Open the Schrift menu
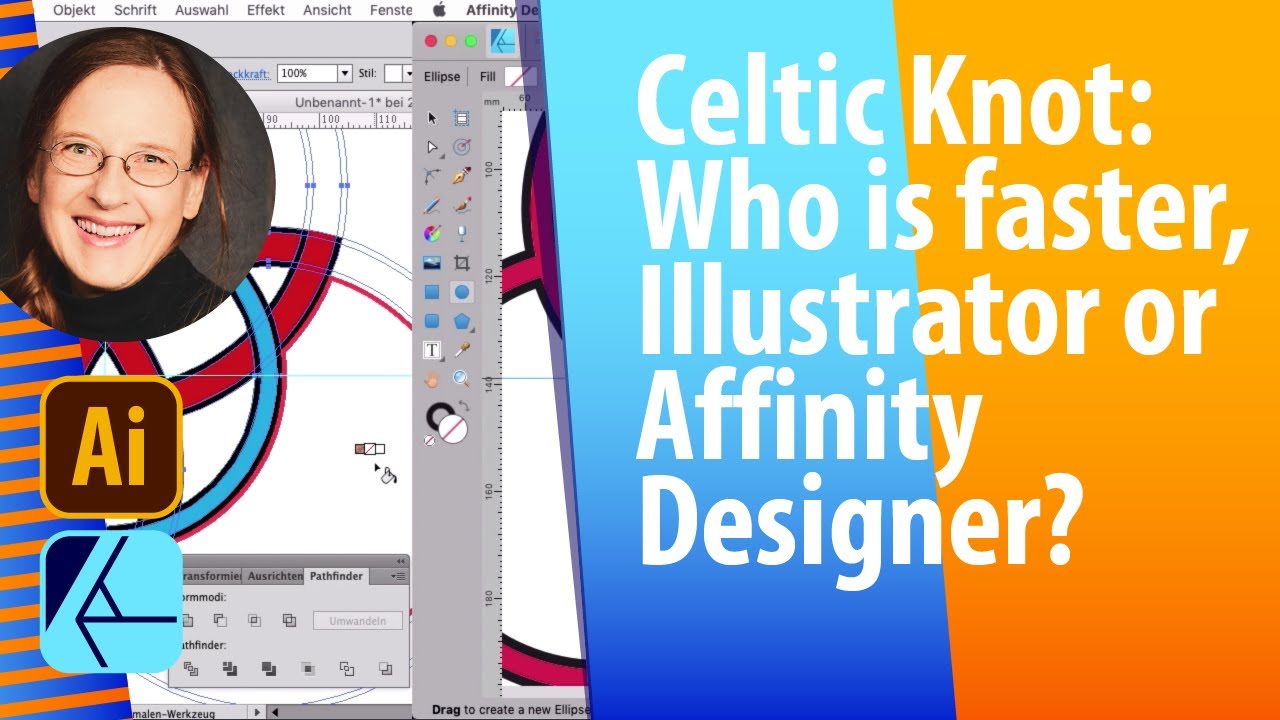 click(x=135, y=10)
